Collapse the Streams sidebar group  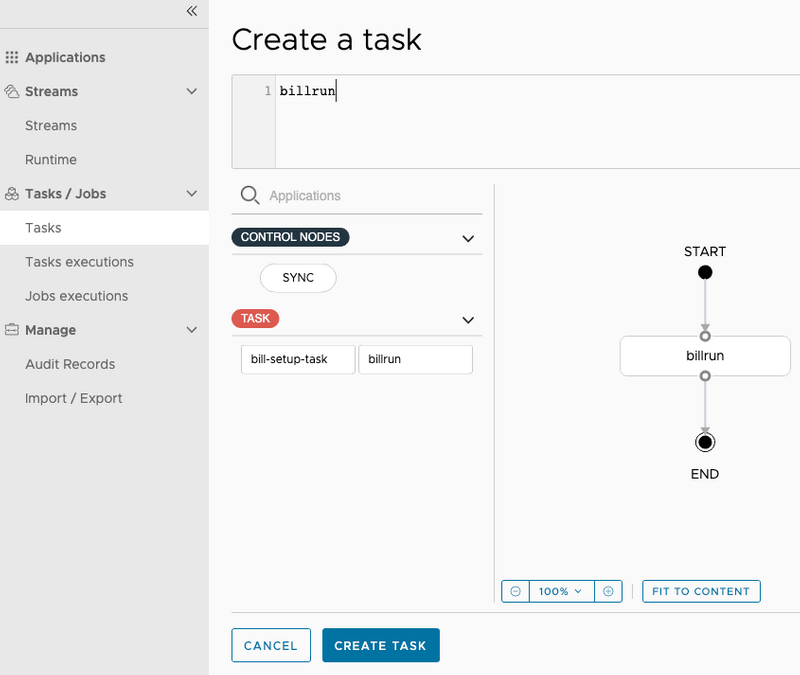point(191,91)
